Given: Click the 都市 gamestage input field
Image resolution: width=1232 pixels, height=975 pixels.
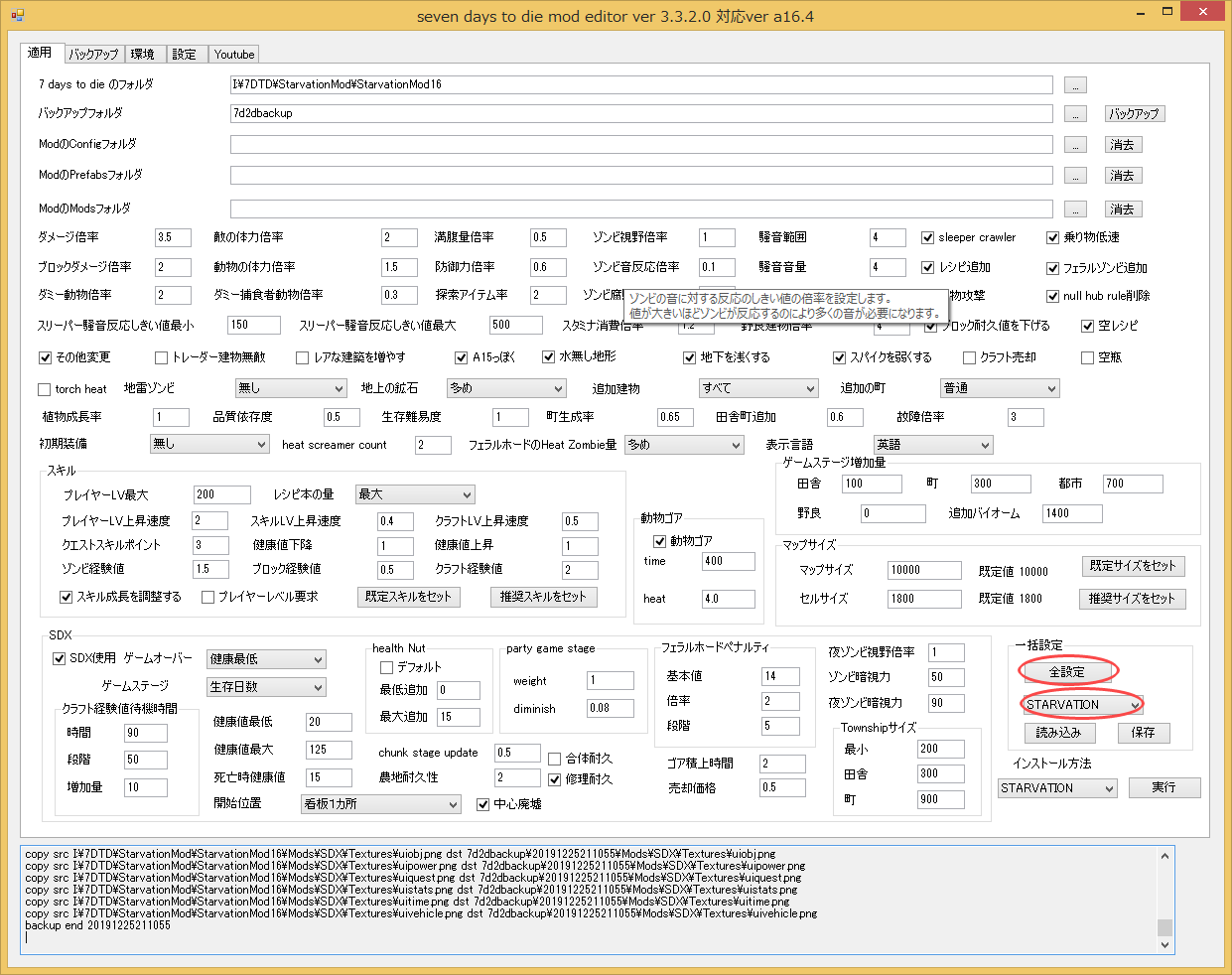Looking at the screenshot, I should (x=1133, y=485).
